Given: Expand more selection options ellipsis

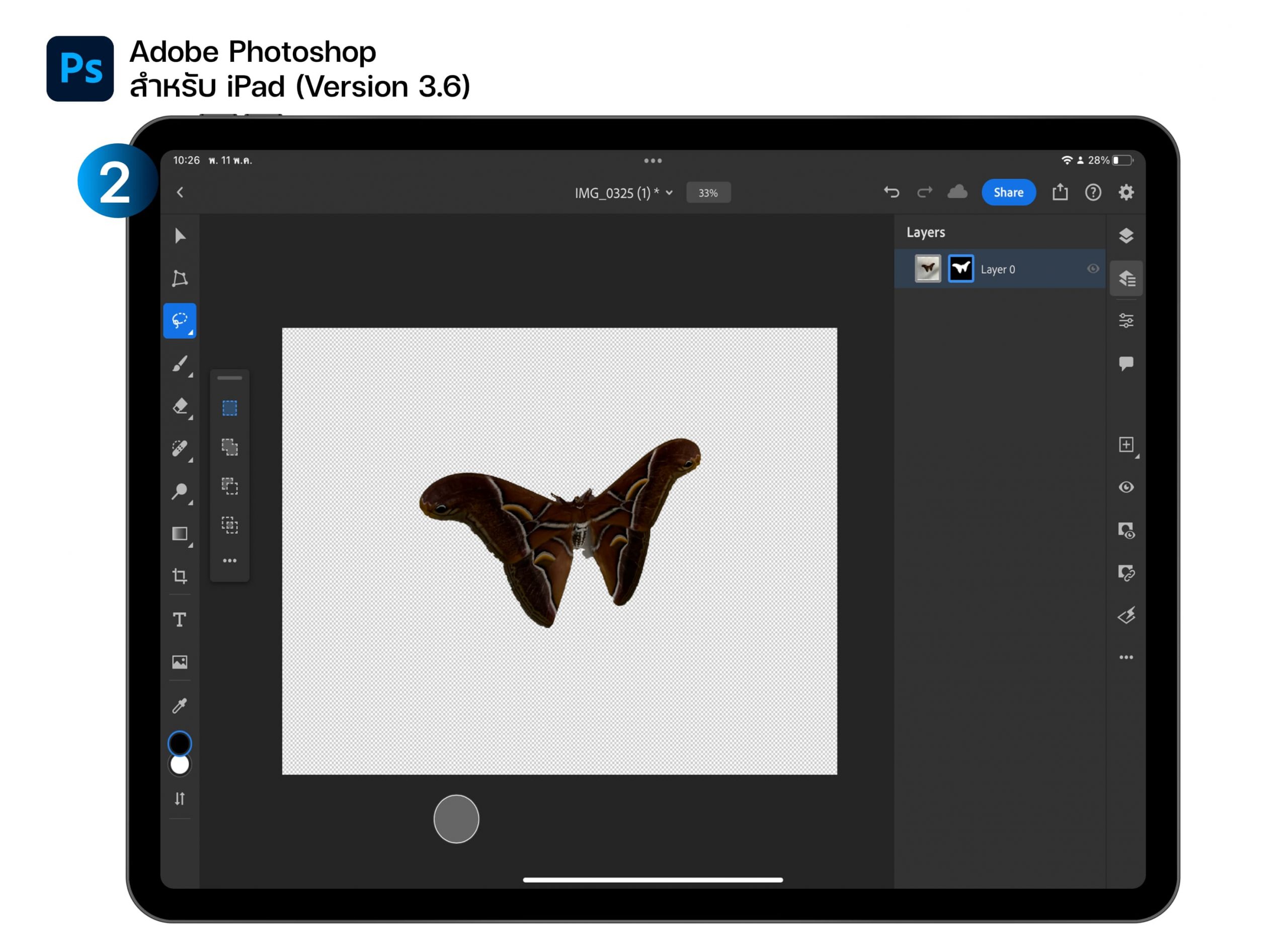Looking at the screenshot, I should tap(229, 561).
